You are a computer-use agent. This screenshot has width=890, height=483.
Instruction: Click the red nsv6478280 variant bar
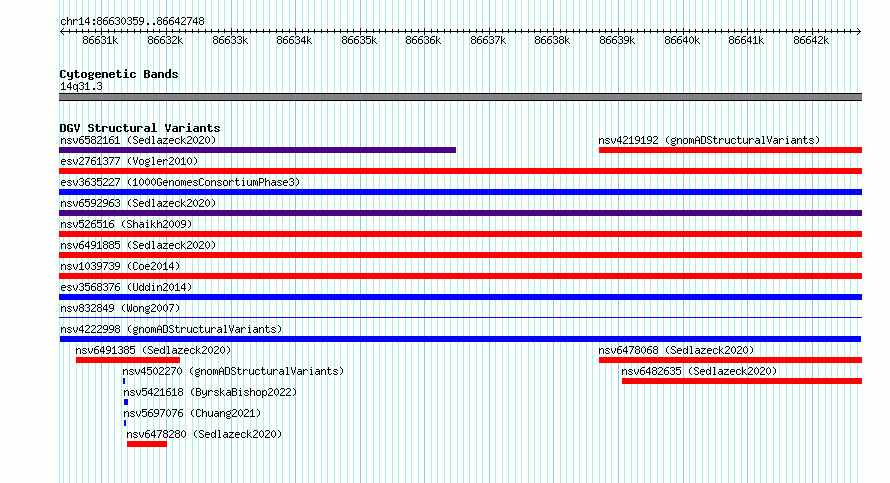(147, 444)
